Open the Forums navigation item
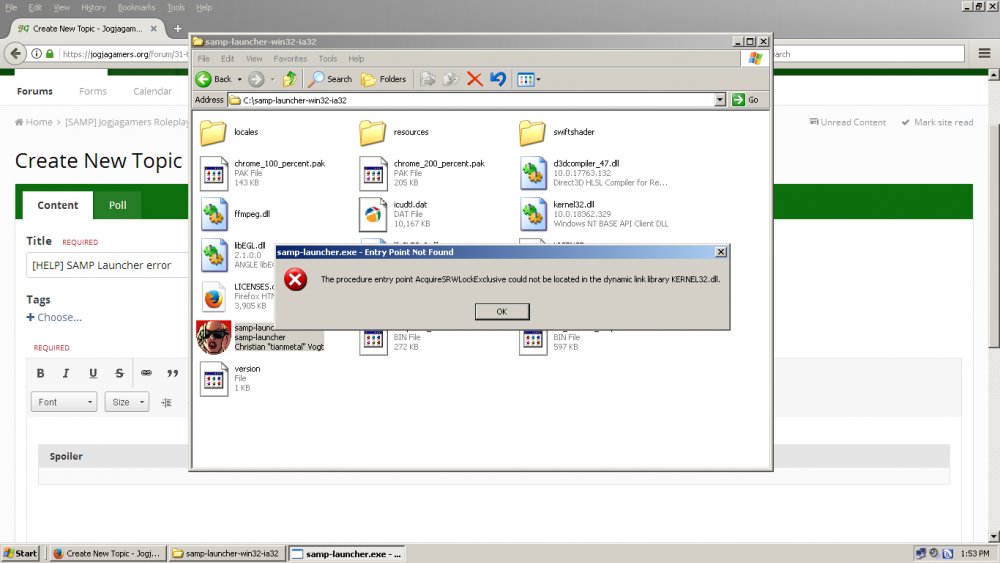This screenshot has height=563, width=1000. (x=35, y=91)
